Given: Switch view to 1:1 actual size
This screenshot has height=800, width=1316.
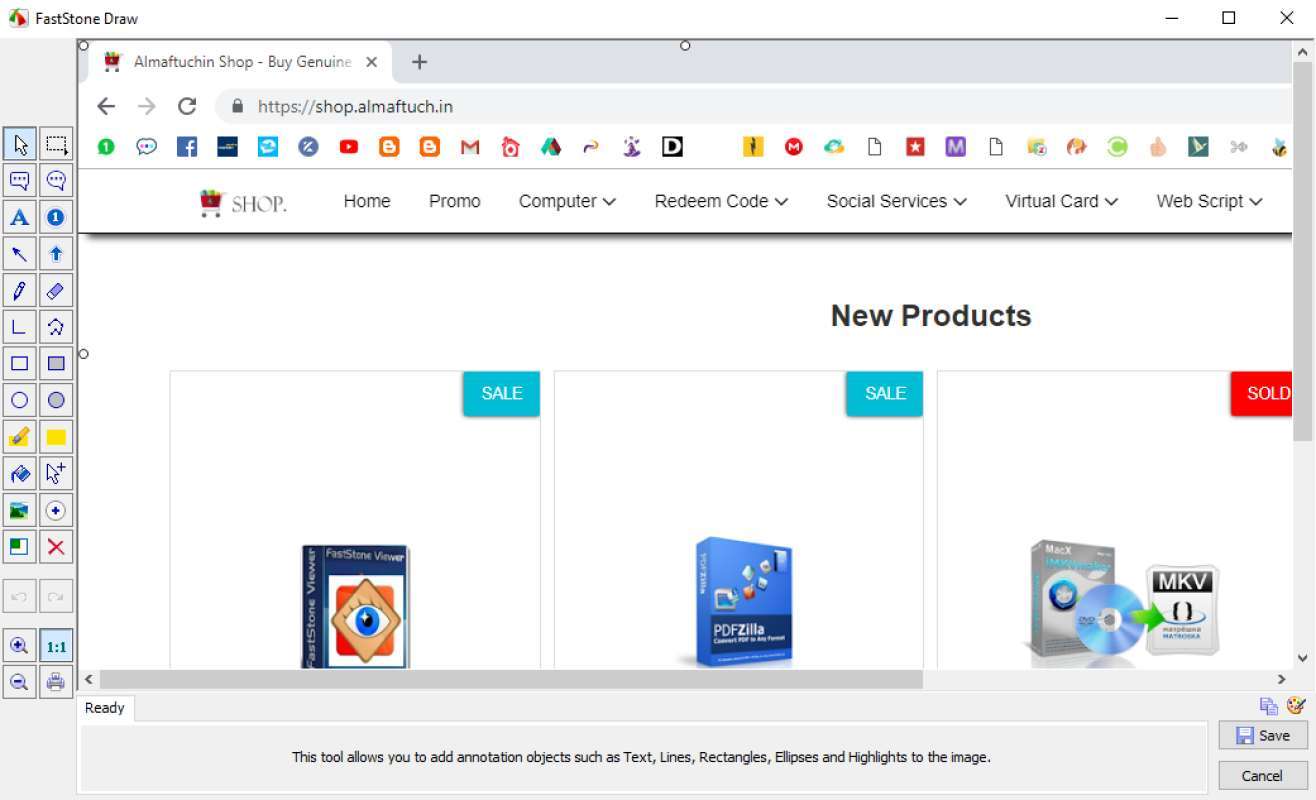Looking at the screenshot, I should tap(56, 645).
